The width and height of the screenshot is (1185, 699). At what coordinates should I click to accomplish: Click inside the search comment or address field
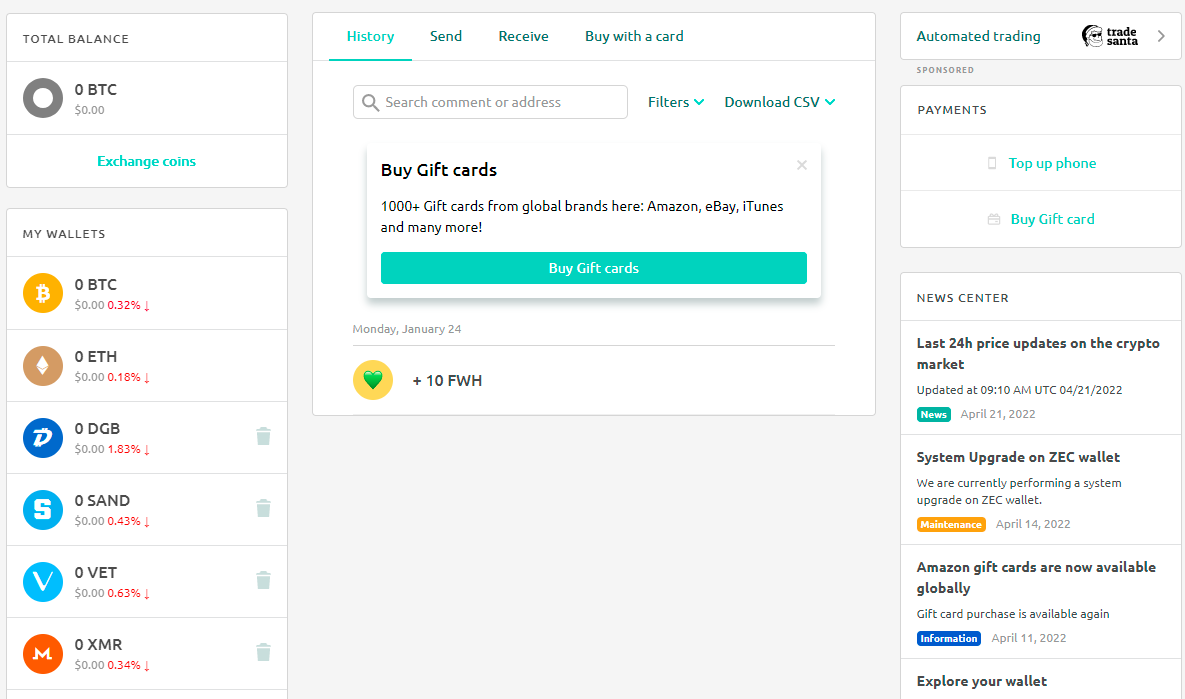pos(490,102)
